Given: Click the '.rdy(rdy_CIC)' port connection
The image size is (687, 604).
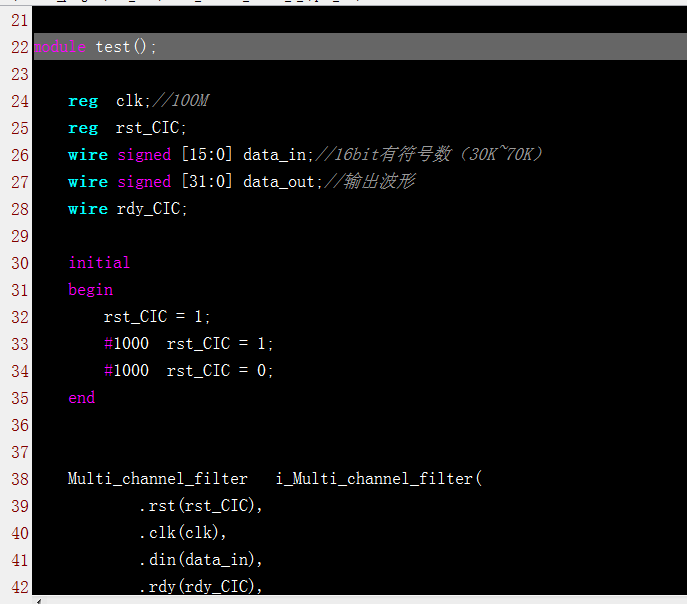Looking at the screenshot, I should tap(201, 587).
